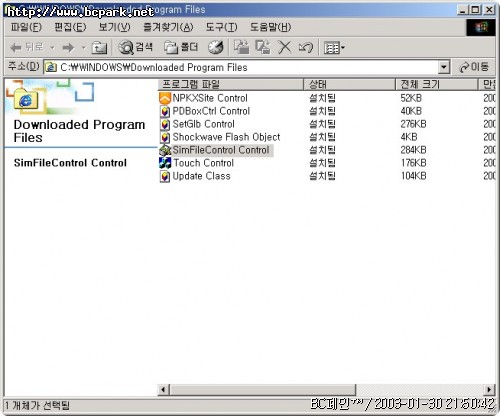Minimize the window

tap(463, 10)
